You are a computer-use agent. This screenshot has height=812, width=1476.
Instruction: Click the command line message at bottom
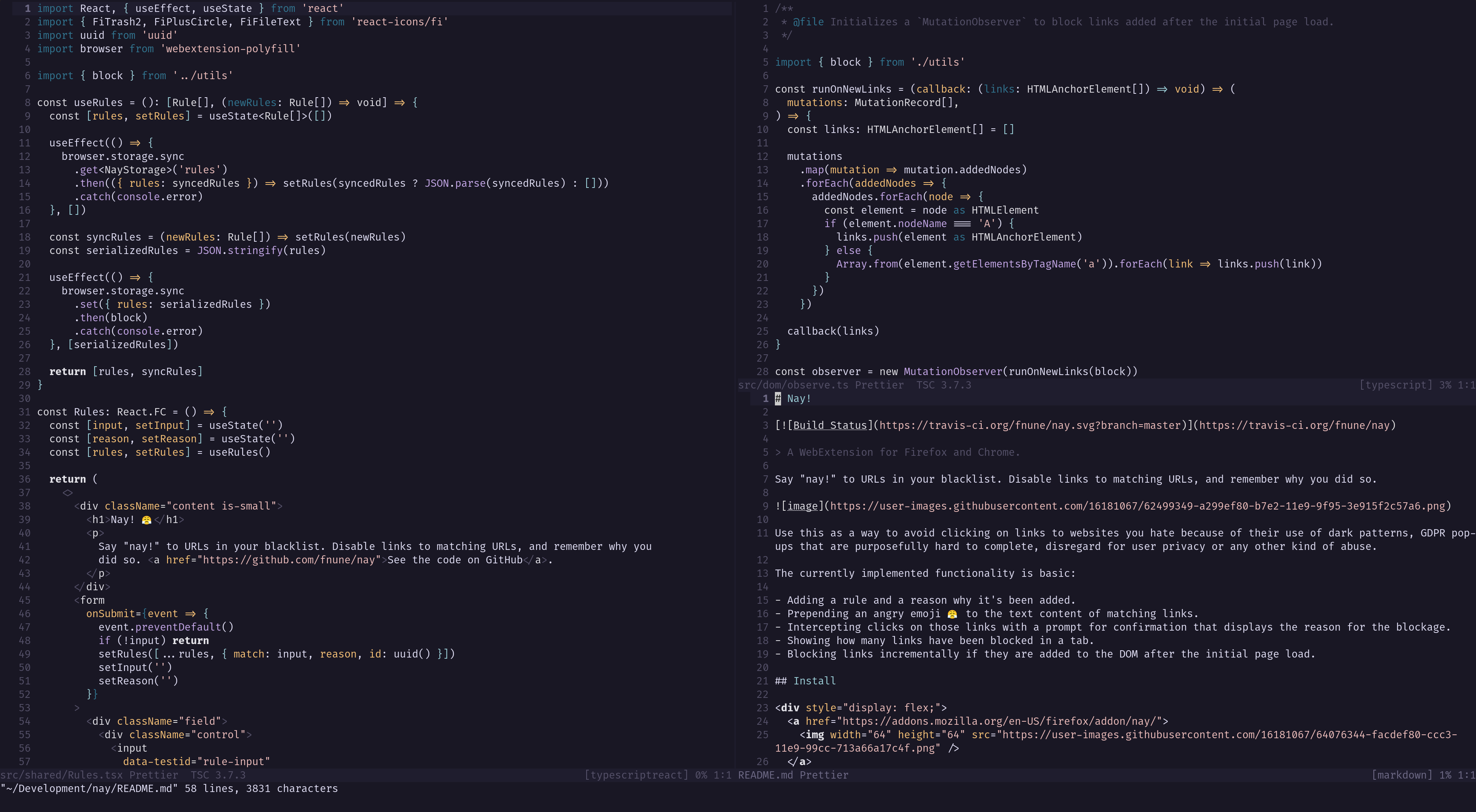(169, 789)
